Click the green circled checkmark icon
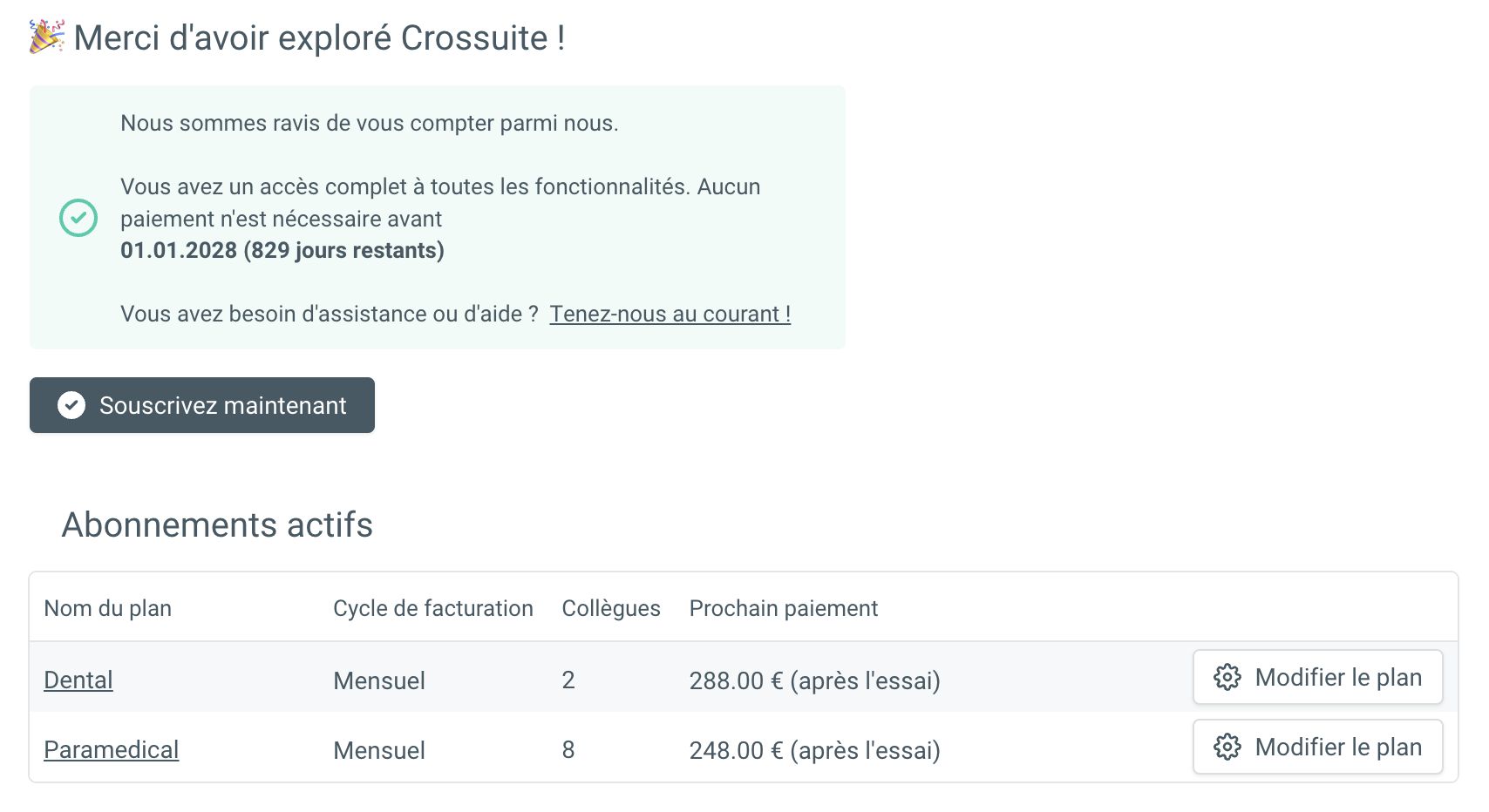 pos(78,218)
